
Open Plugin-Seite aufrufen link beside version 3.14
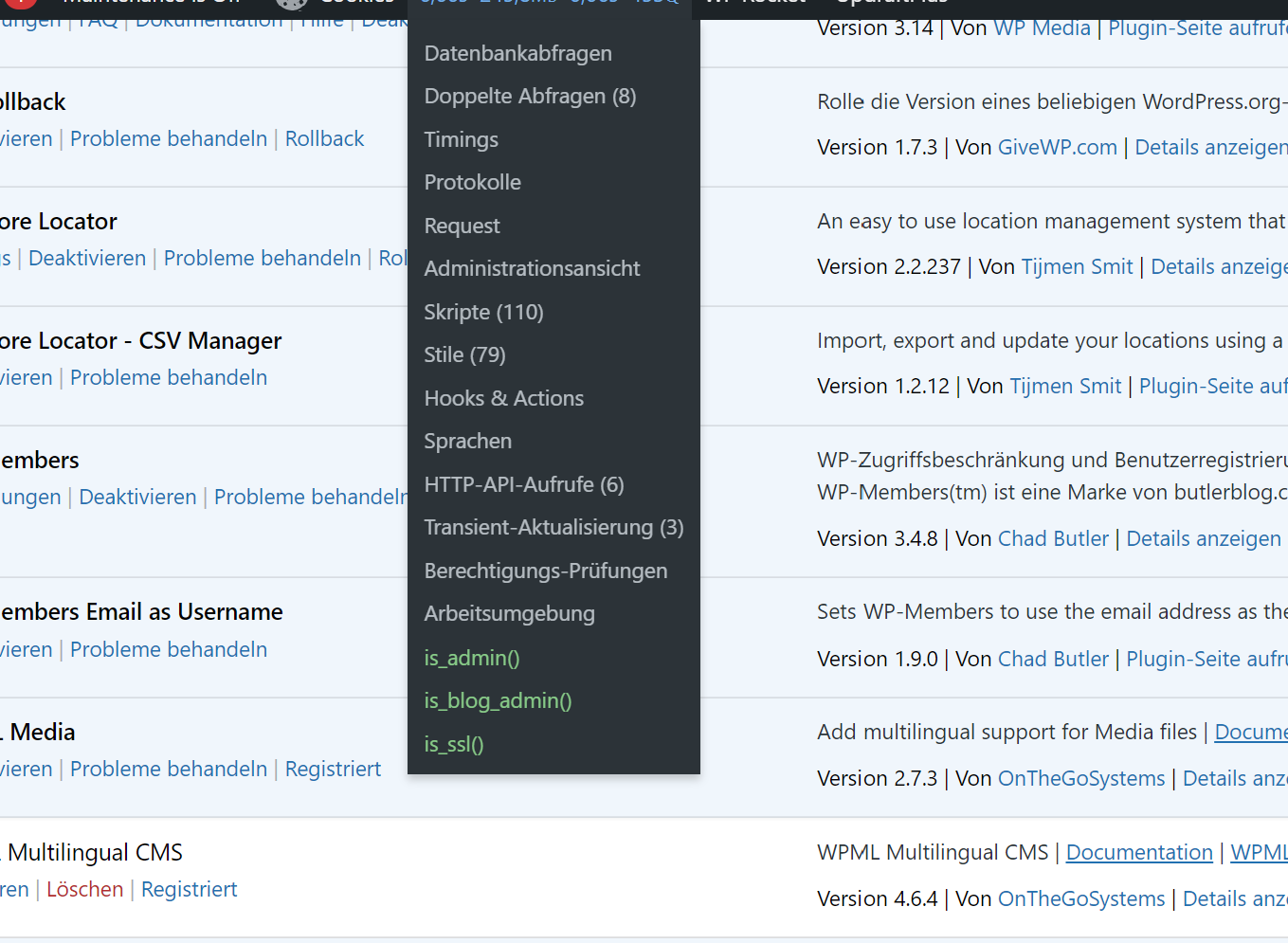click(x=1198, y=27)
